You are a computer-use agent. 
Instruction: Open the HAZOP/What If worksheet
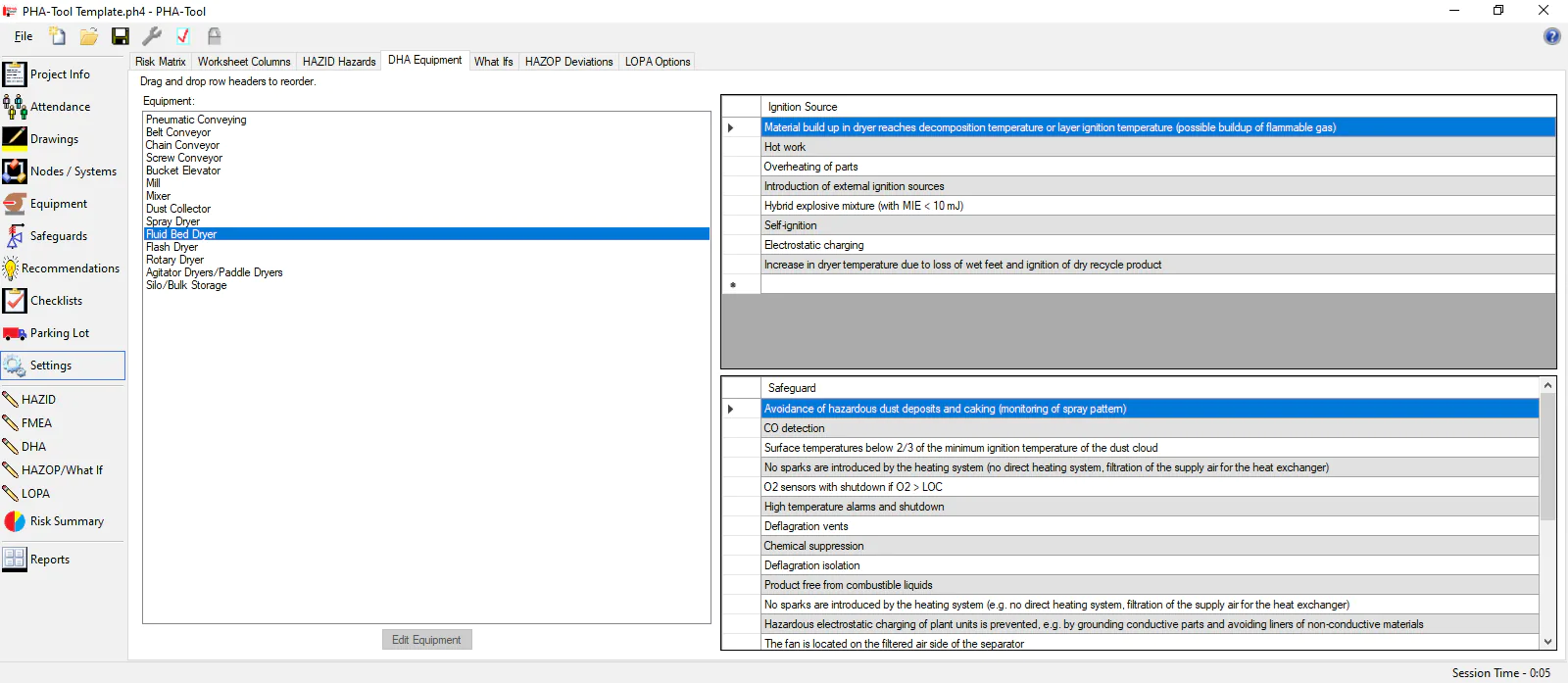63,470
